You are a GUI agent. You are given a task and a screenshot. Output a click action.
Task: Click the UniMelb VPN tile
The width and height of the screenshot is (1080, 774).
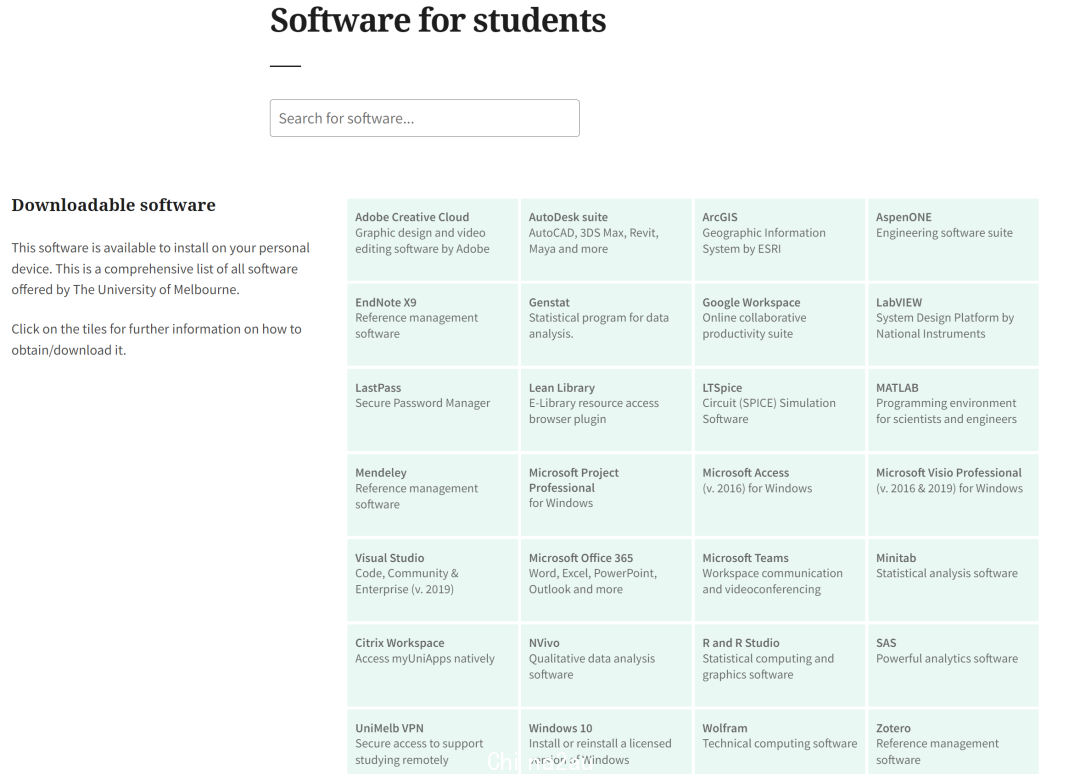tap(433, 742)
